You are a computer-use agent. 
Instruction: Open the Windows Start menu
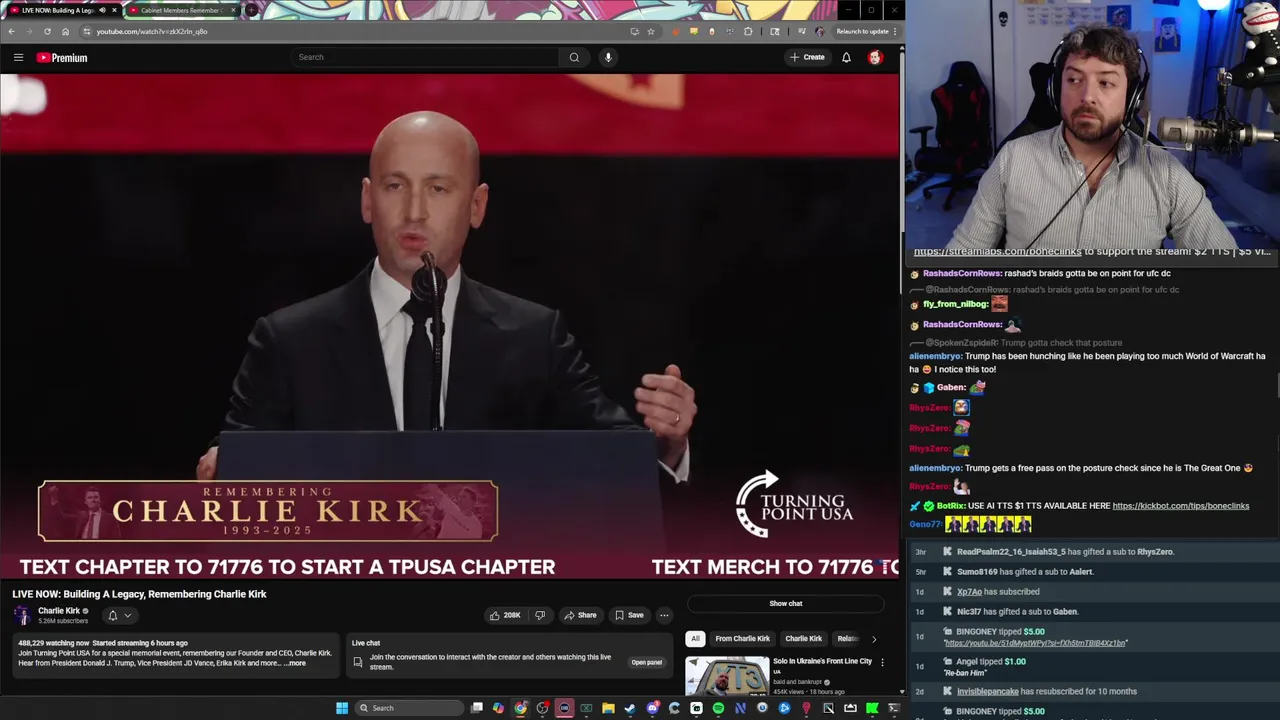pyautogui.click(x=342, y=708)
